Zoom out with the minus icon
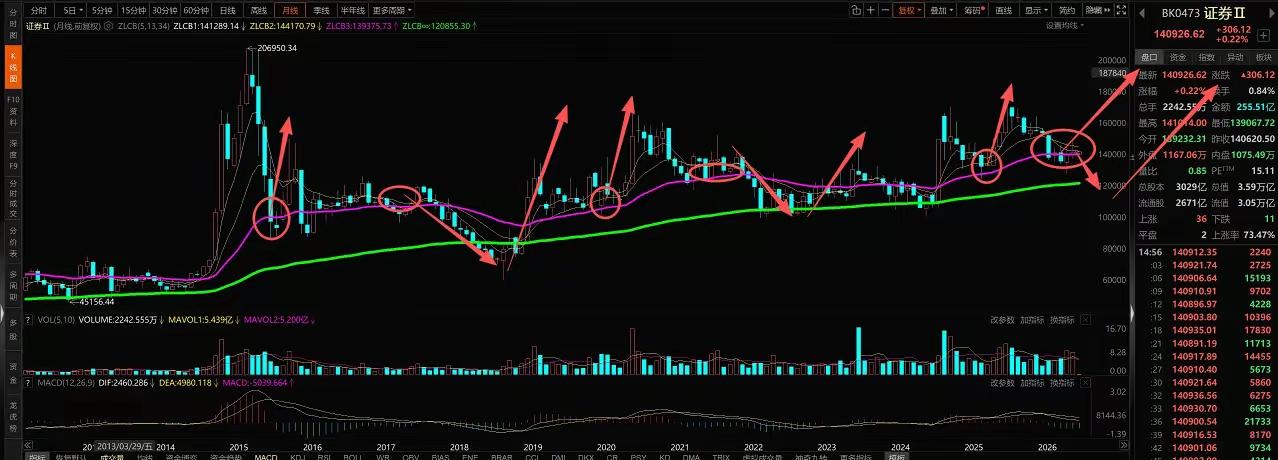 click(885, 10)
